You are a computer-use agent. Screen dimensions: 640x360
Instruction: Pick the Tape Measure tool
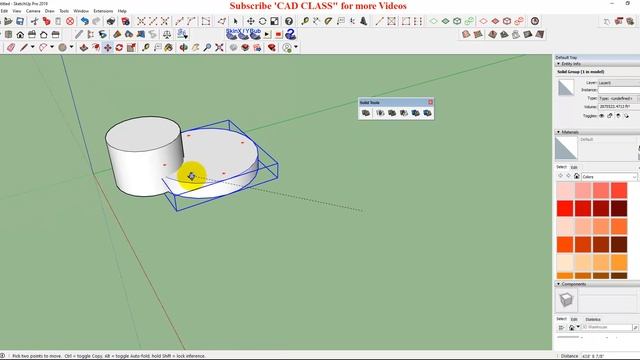coord(146,48)
